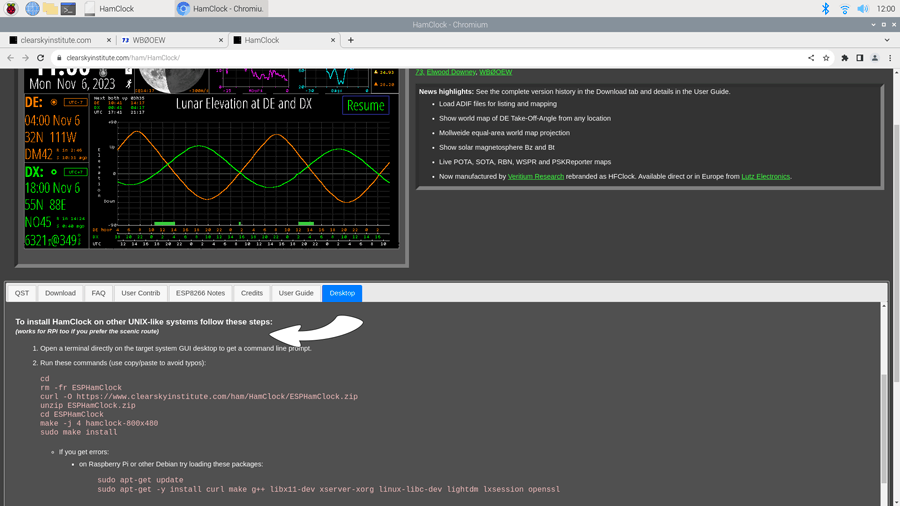
Task: Open the Wi-Fi network tray menu
Action: pos(844,9)
